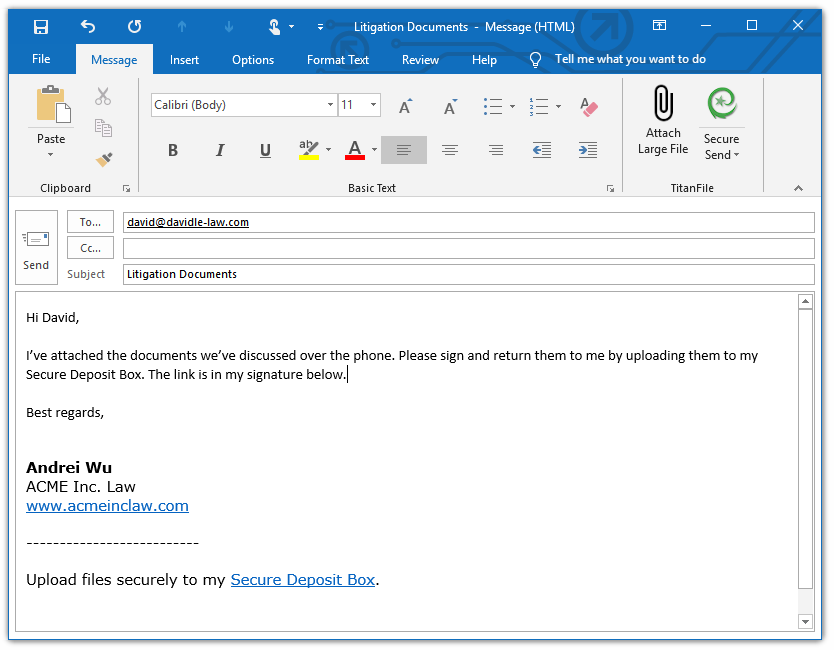Open bullet style dropdown arrow

point(512,106)
